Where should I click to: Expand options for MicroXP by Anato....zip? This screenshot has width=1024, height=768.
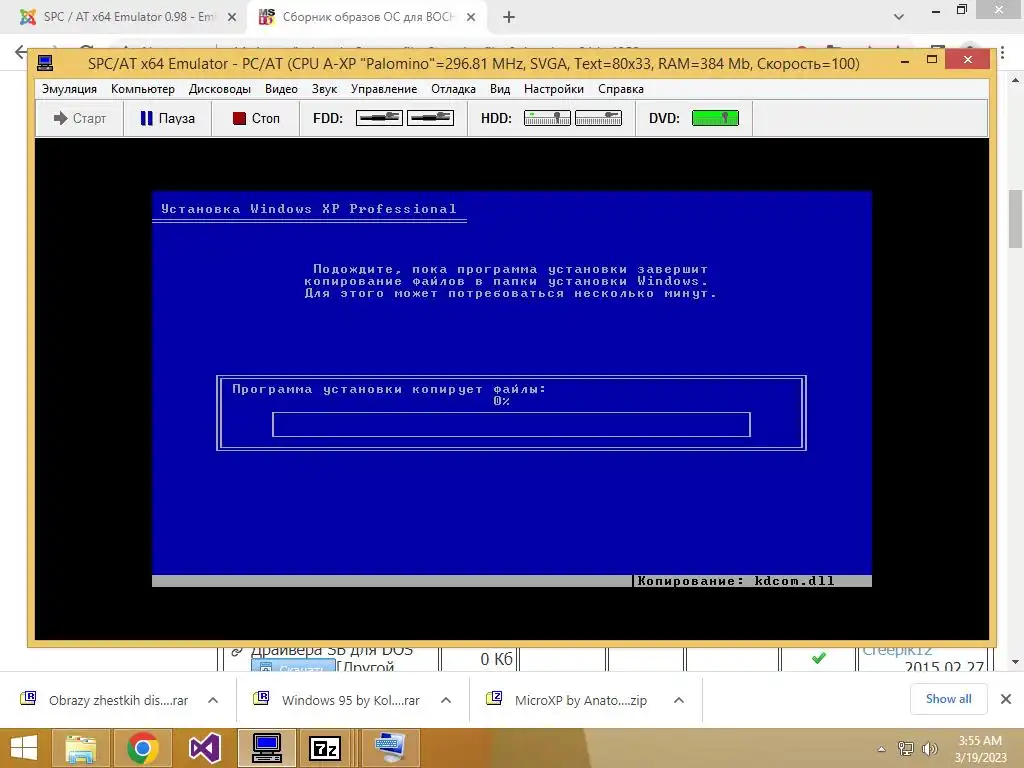(679, 700)
